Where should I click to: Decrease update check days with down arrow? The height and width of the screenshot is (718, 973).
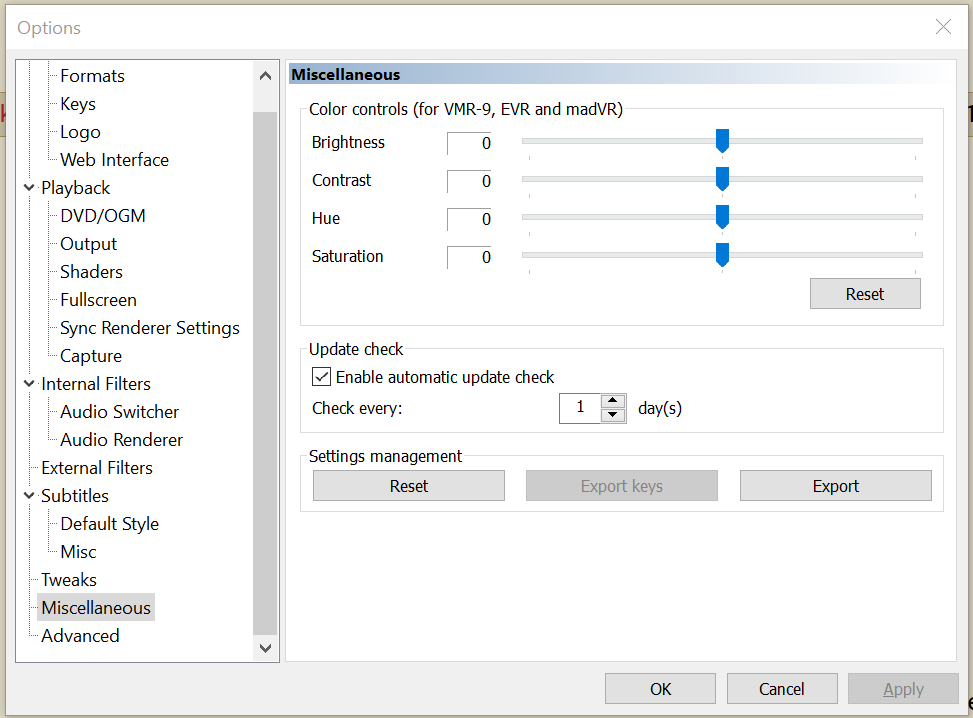[613, 415]
